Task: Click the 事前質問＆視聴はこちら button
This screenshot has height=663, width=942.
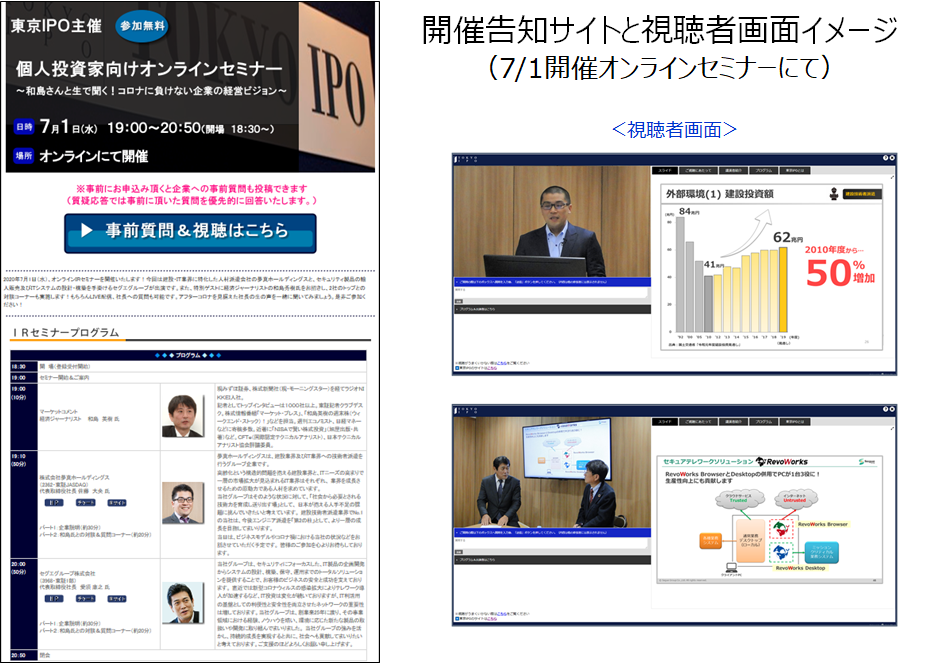Action: click(x=190, y=232)
